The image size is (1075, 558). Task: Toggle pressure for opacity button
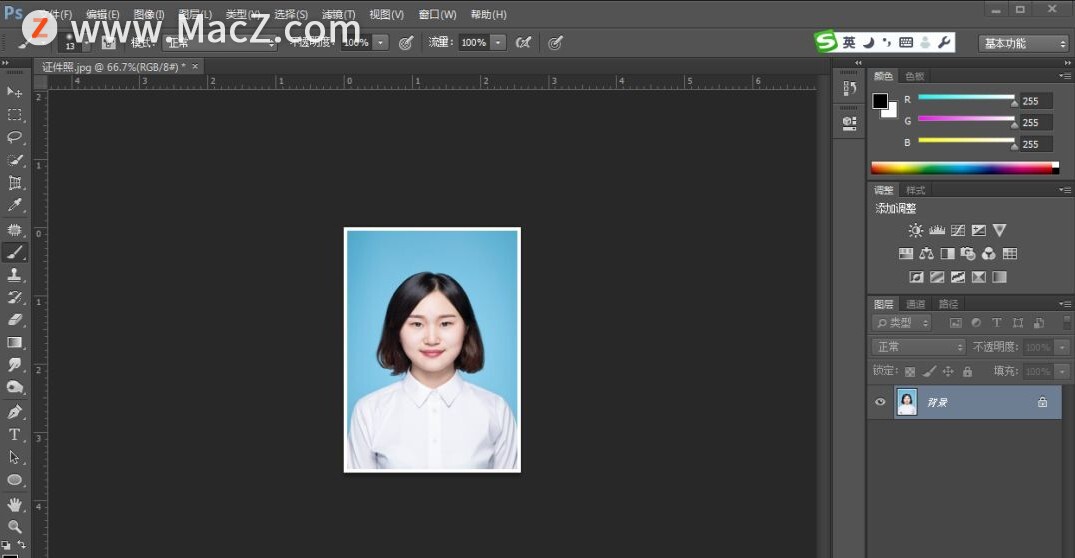406,43
